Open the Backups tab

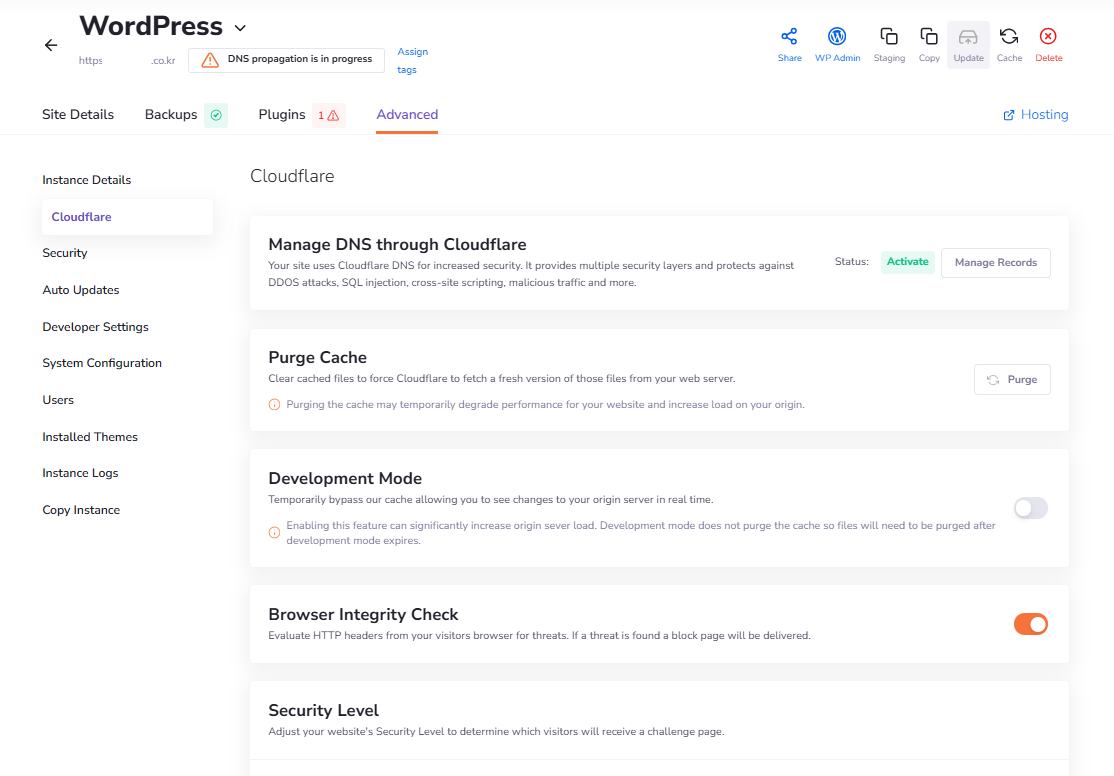click(x=171, y=114)
